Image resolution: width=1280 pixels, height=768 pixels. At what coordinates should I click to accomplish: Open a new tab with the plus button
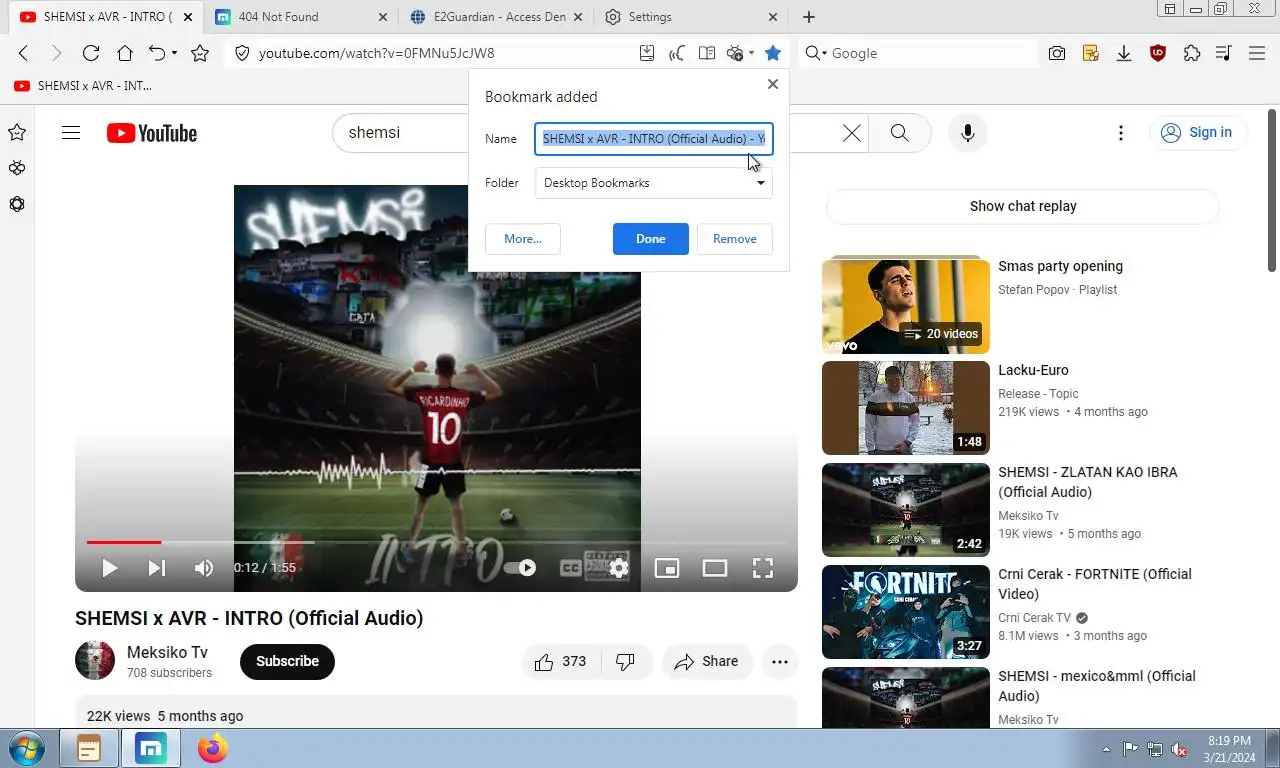click(x=809, y=17)
